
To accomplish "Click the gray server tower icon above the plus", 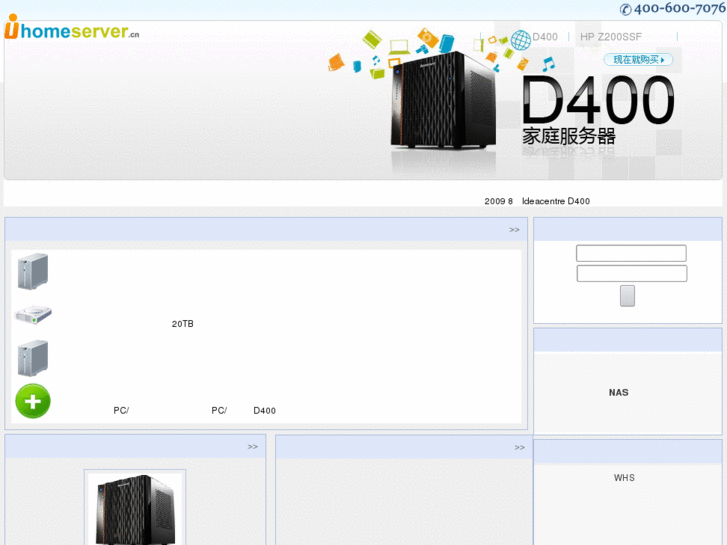I will pos(32,358).
